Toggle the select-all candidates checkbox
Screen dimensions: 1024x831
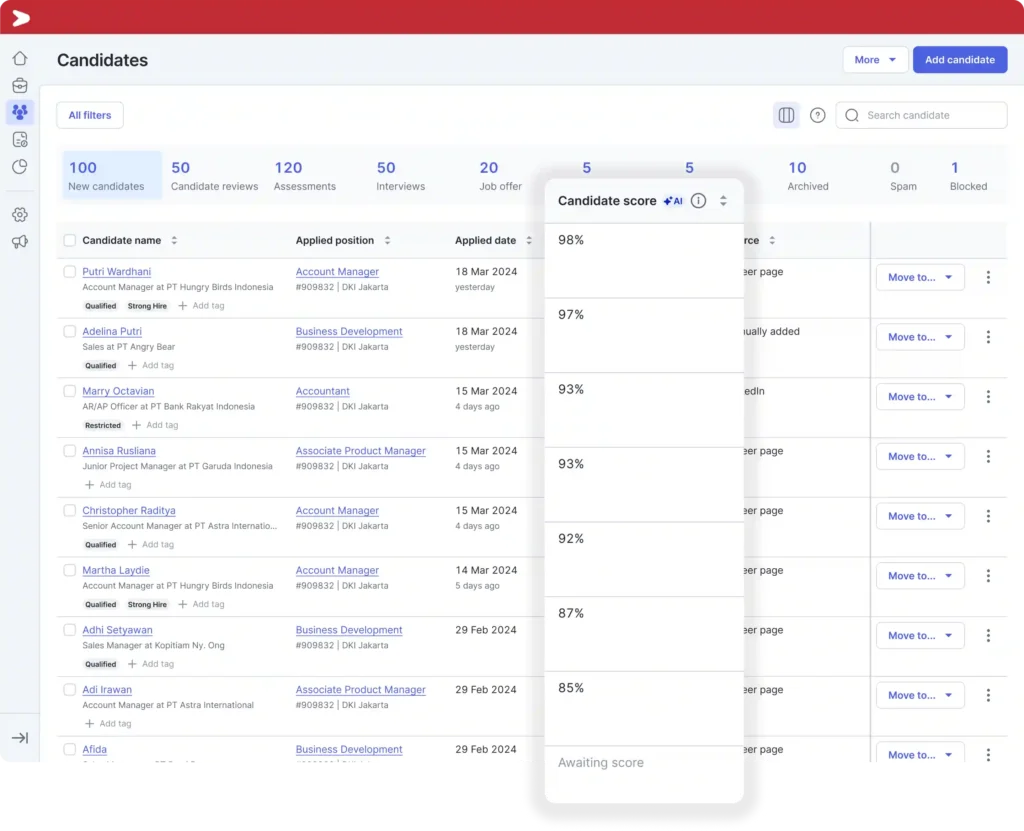(70, 240)
